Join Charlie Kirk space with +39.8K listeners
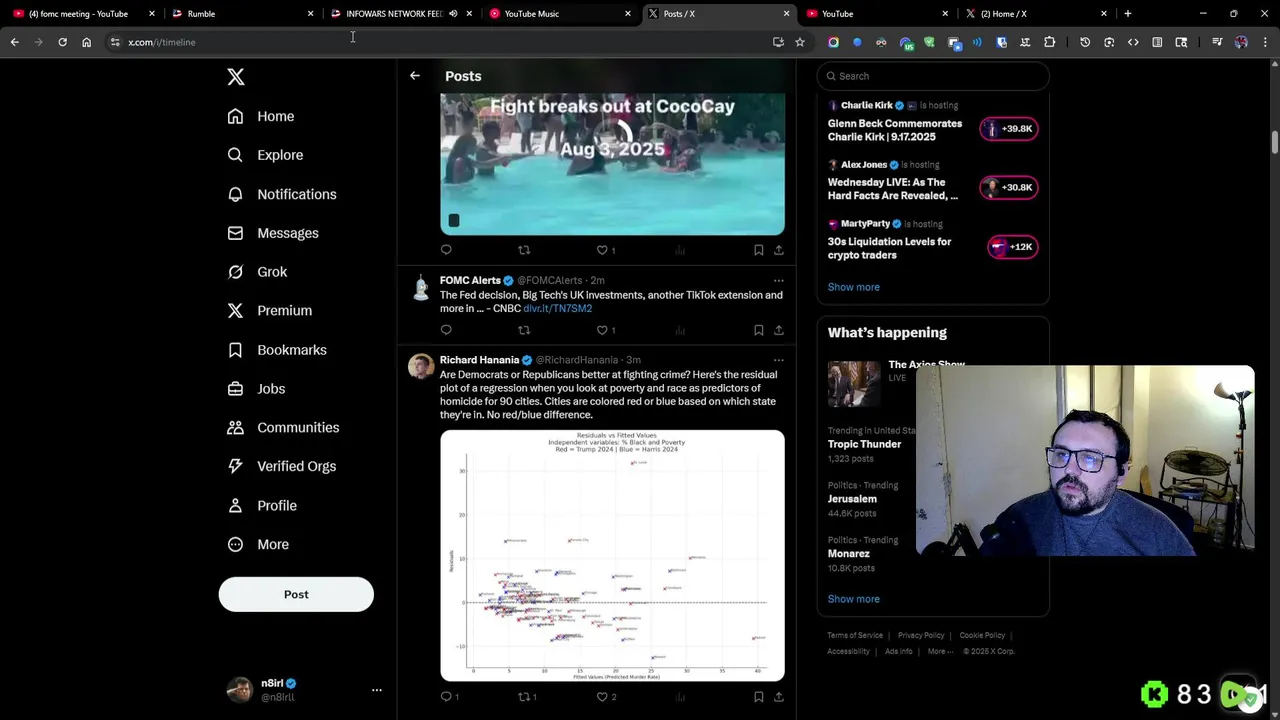Viewport: 1280px width, 720px height. pos(1009,129)
